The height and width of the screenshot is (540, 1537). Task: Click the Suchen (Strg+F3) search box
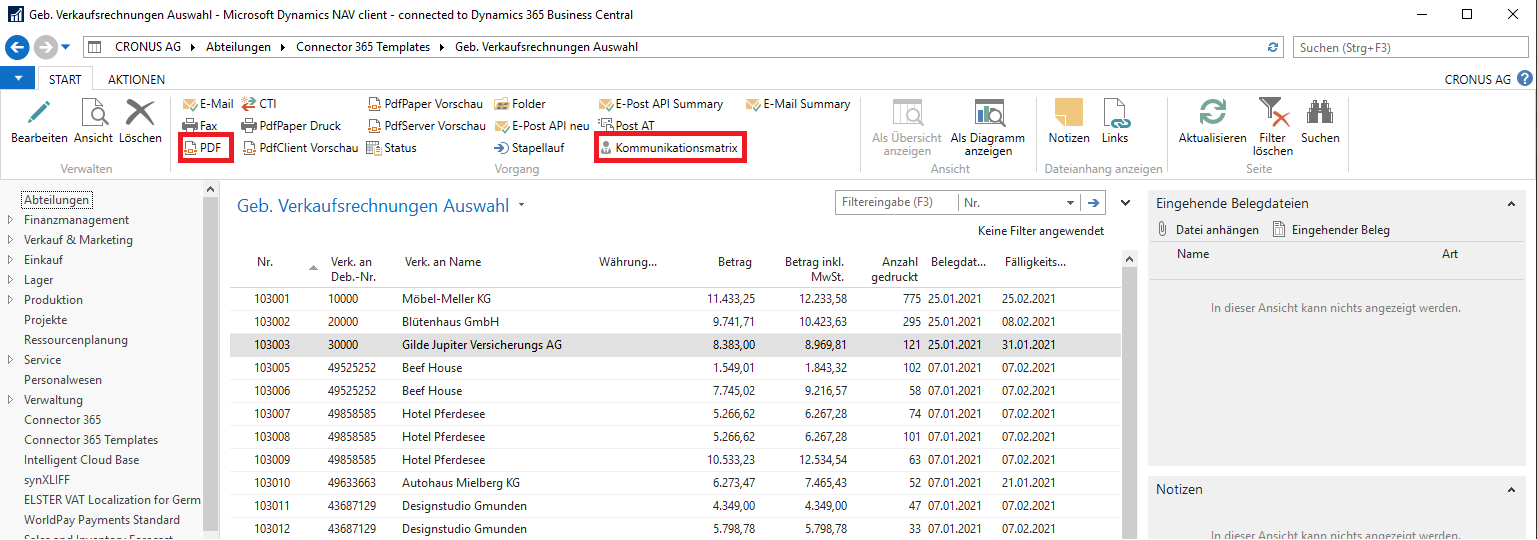click(1411, 47)
